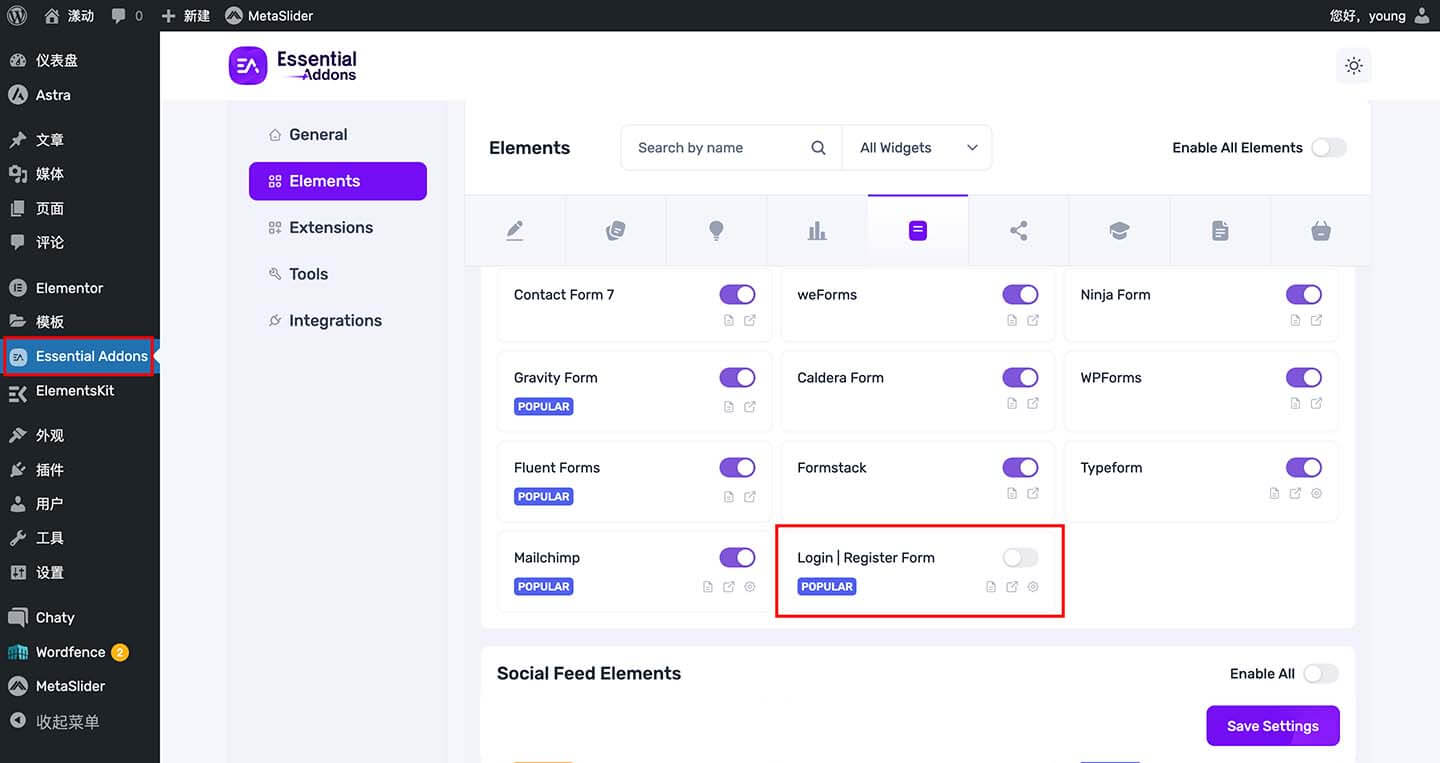1440x763 pixels.
Task: Open the WooCommerce basket tab
Action: pos(1321,231)
